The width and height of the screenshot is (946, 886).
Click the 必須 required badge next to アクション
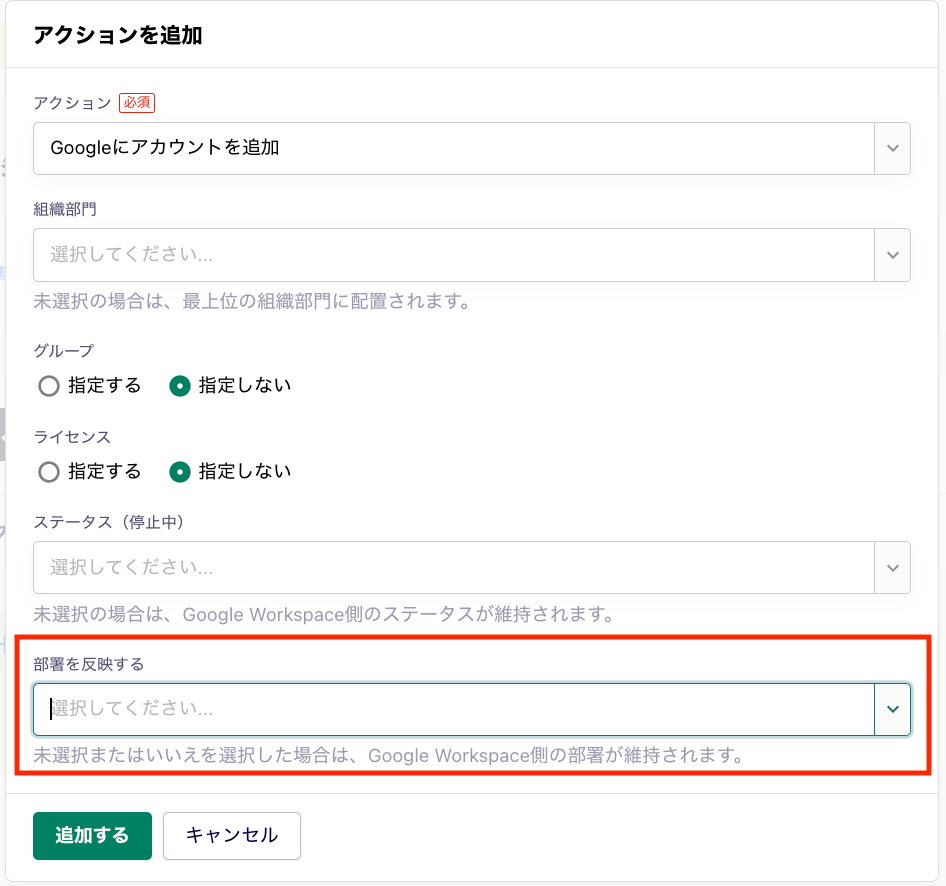[137, 103]
